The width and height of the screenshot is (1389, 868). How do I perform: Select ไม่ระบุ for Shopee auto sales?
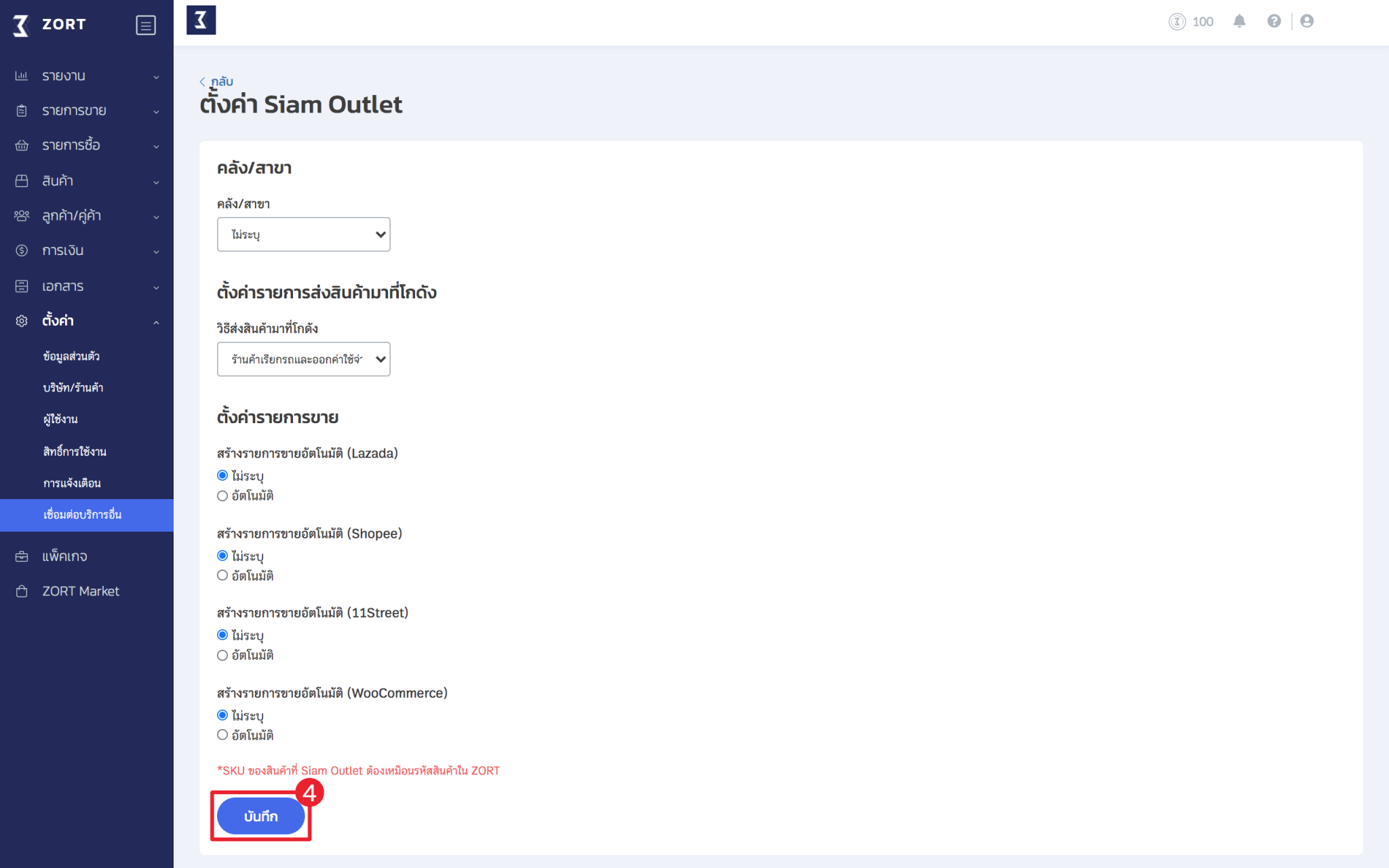click(x=222, y=555)
